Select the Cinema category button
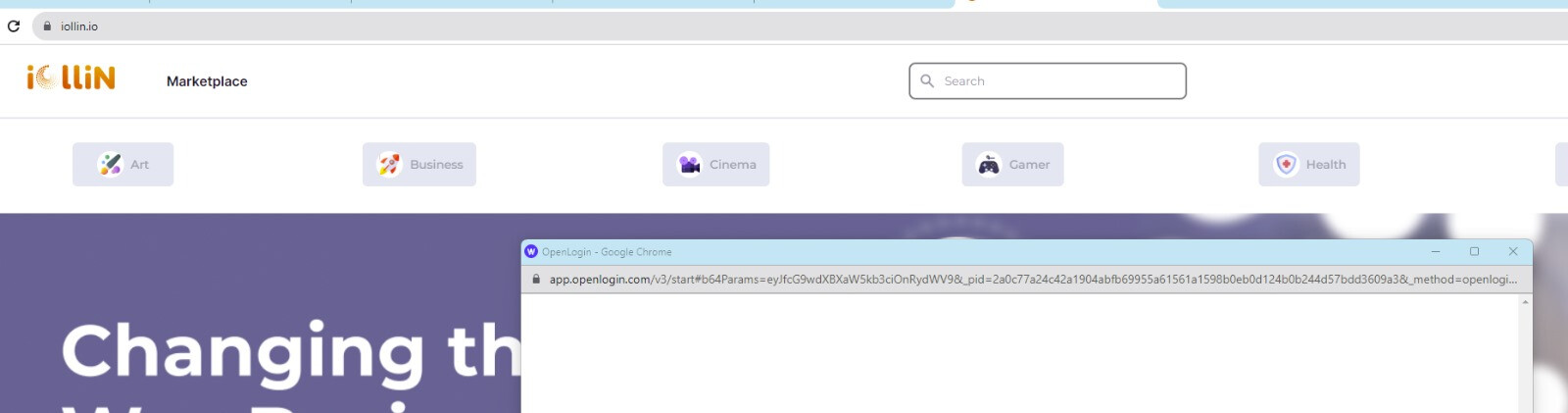This screenshot has height=413, width=1568. [716, 165]
